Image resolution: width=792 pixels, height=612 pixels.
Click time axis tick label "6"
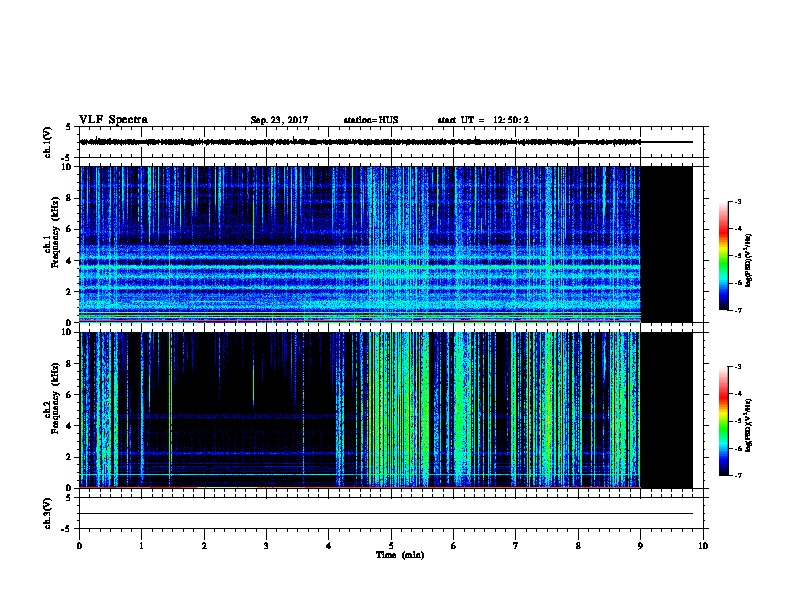point(453,546)
